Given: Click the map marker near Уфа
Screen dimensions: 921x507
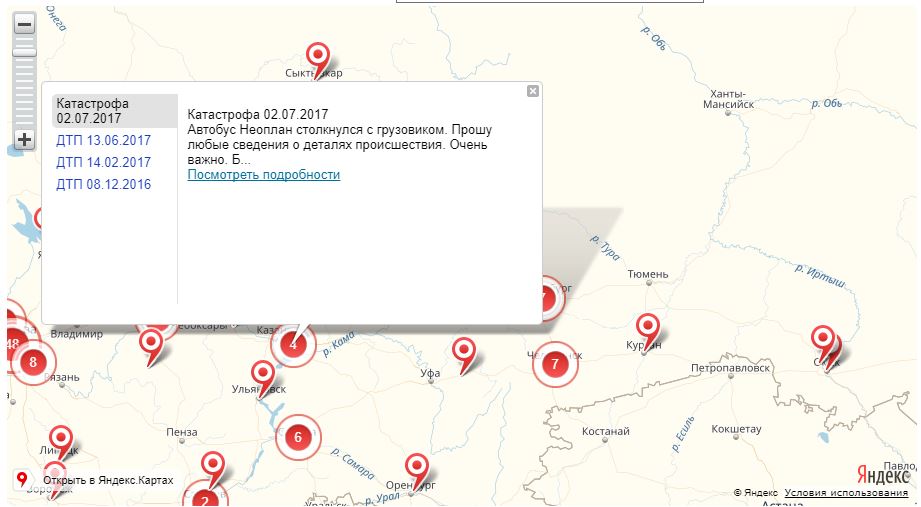Looking at the screenshot, I should pyautogui.click(x=463, y=350).
